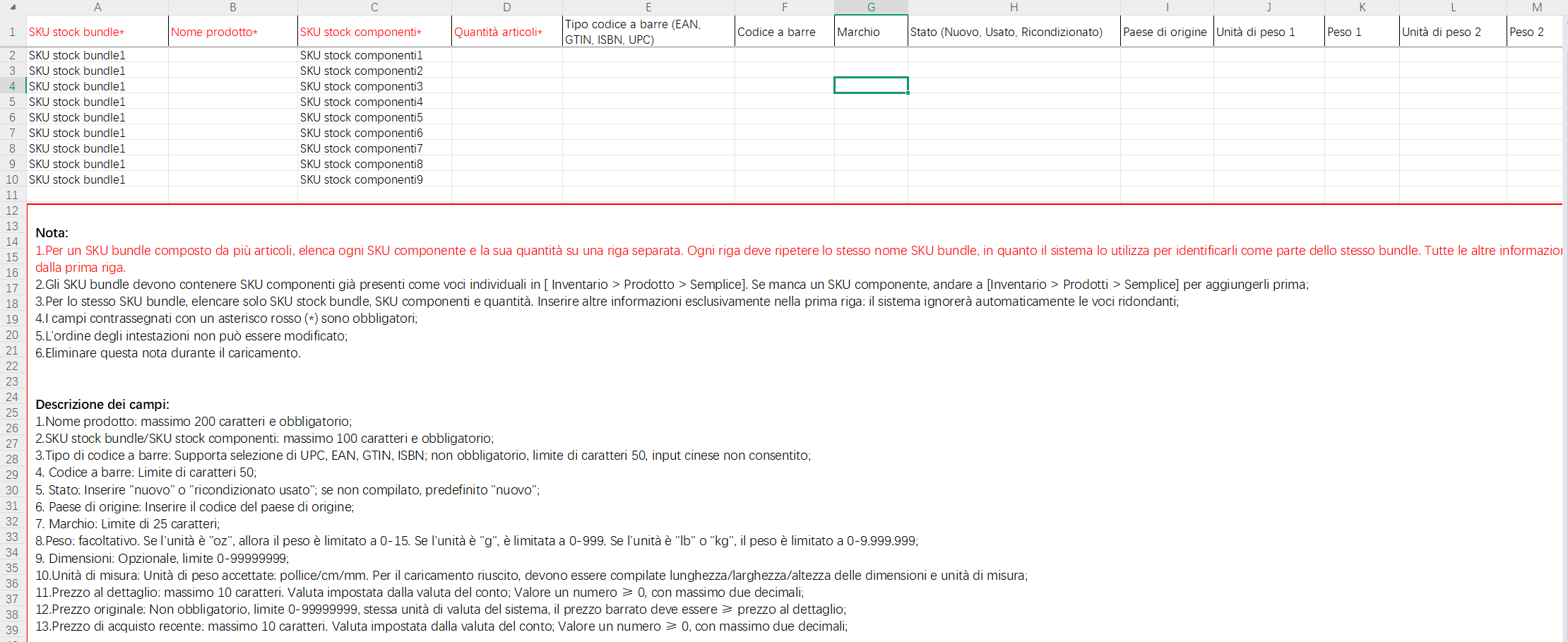This screenshot has height=642, width=1568.
Task: Select column M header
Action: point(1536,7)
